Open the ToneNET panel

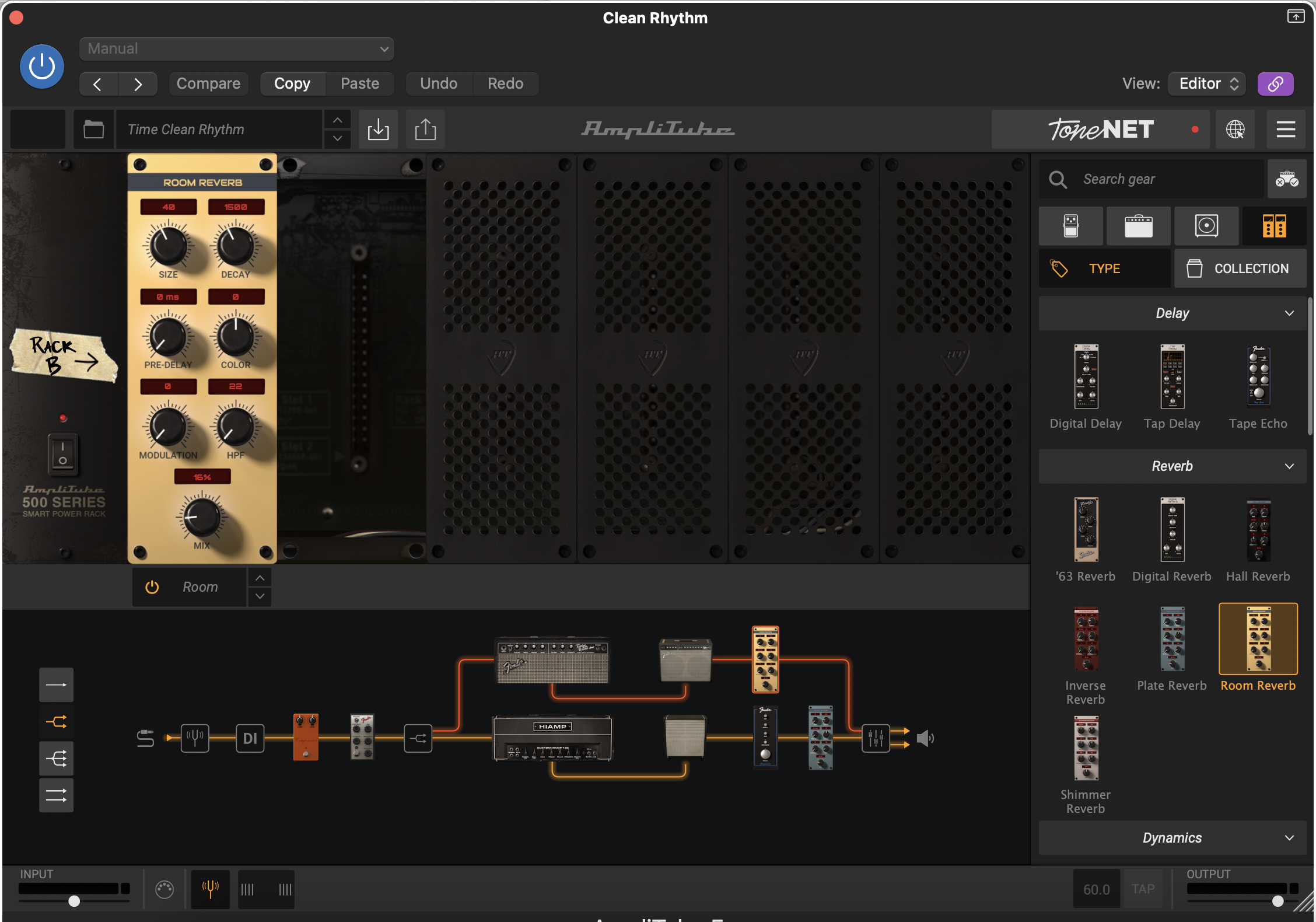pos(1101,130)
